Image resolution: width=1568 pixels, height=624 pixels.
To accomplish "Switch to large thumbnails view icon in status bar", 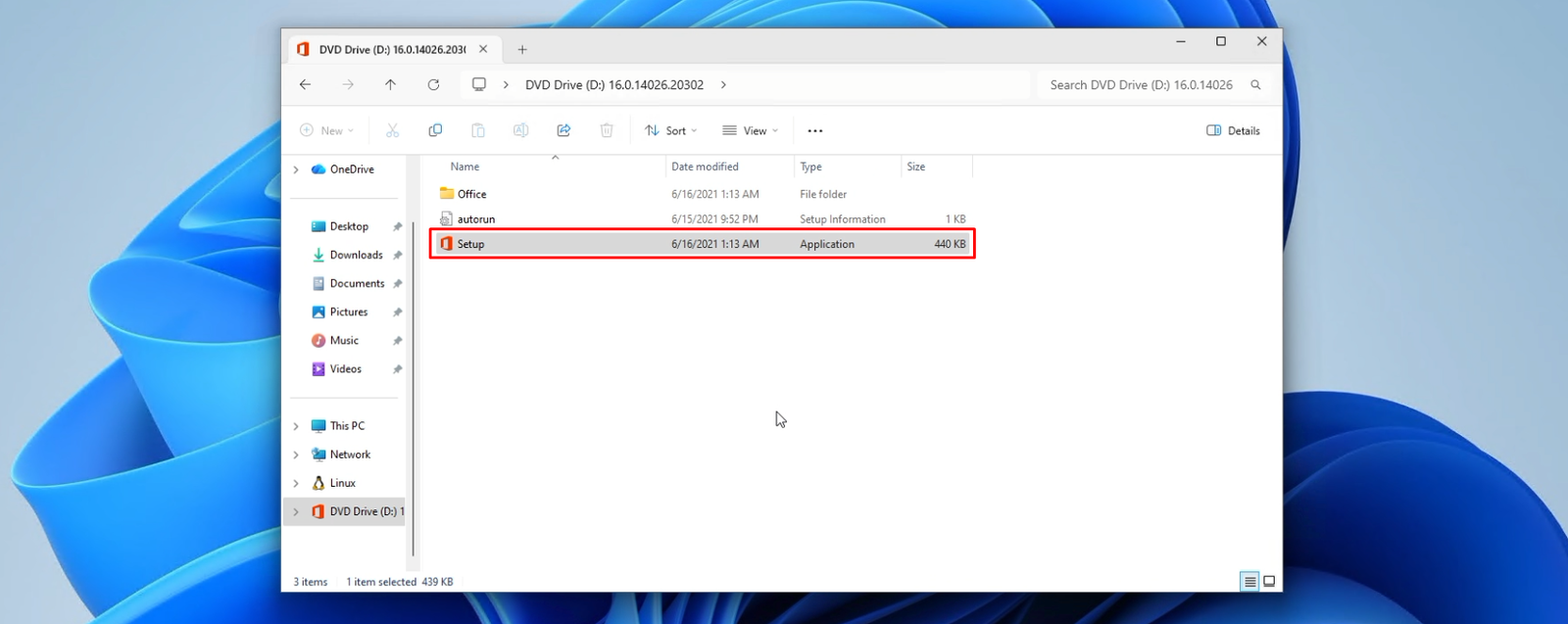I will pyautogui.click(x=1269, y=582).
